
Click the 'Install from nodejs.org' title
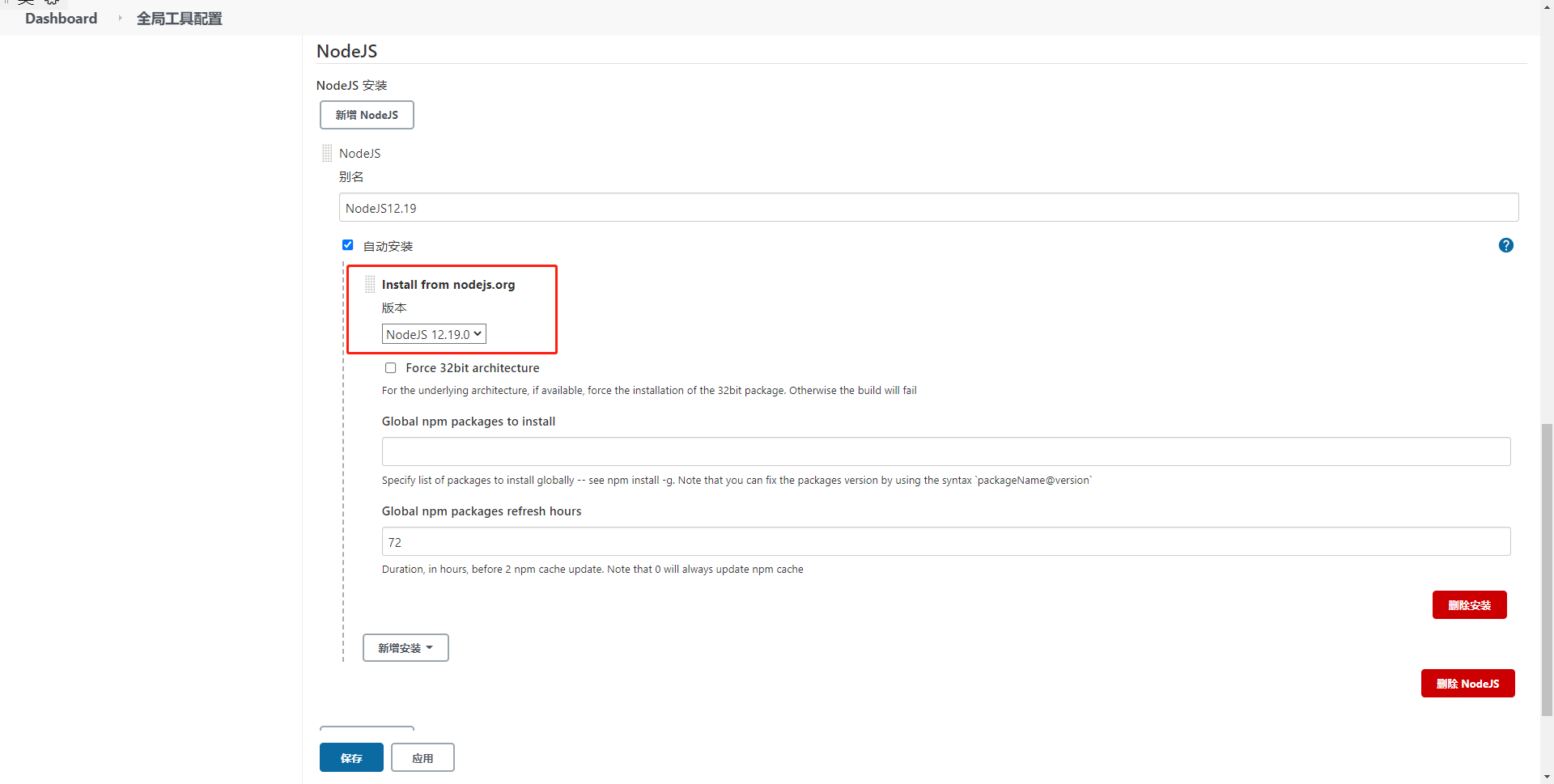(448, 285)
